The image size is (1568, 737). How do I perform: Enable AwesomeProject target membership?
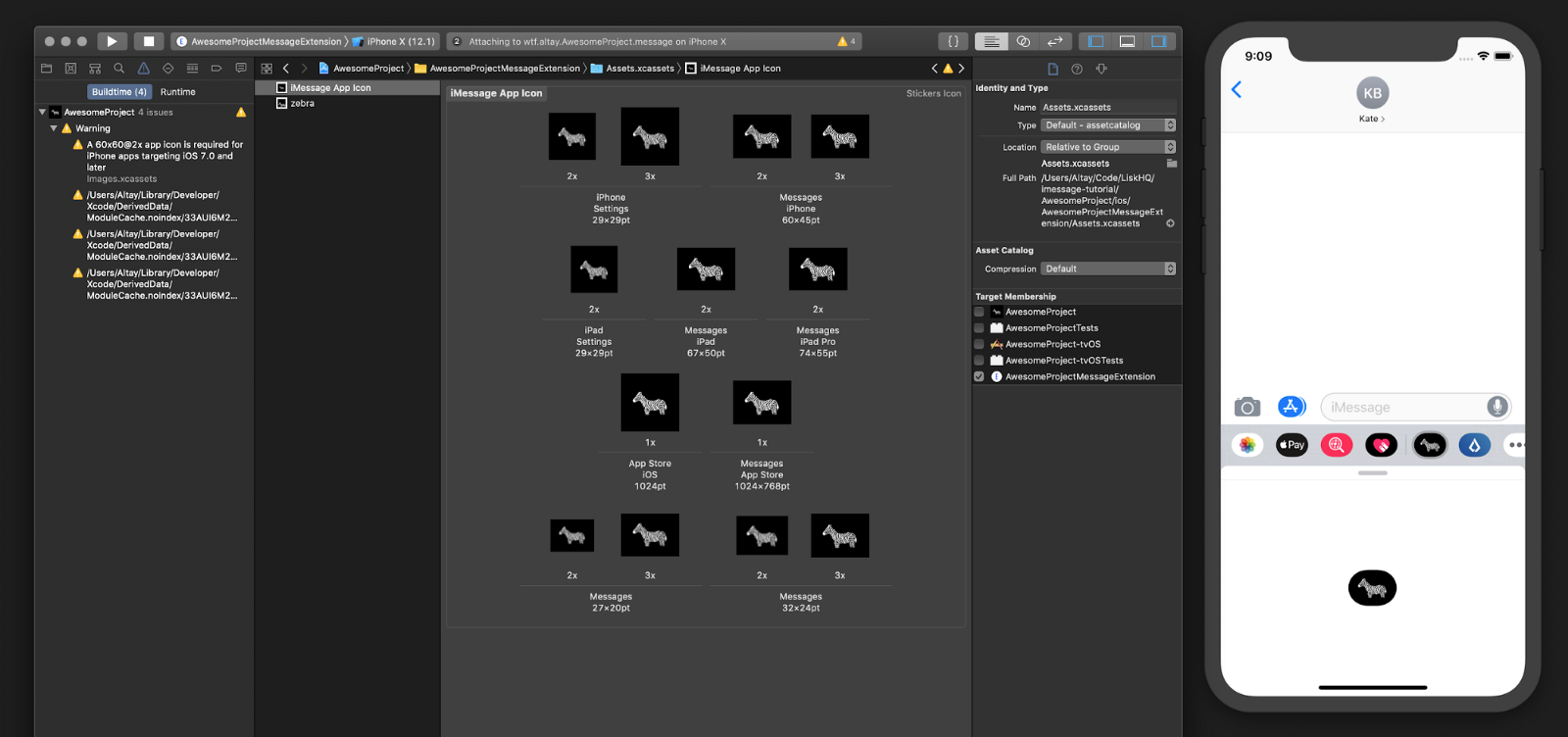tap(979, 312)
